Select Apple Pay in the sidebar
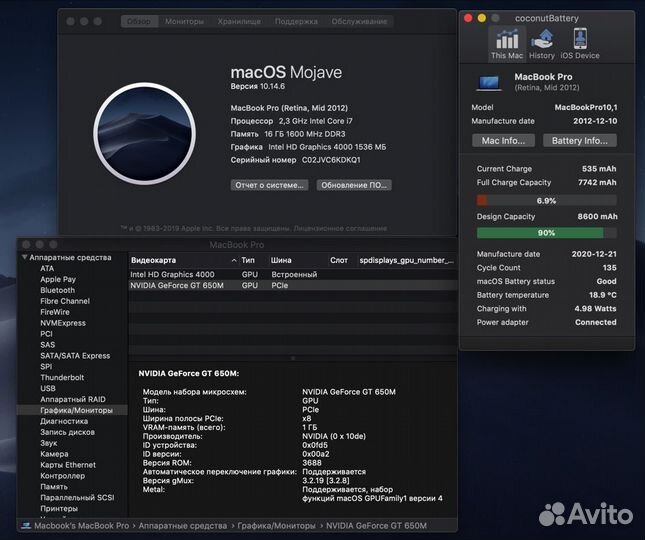Image resolution: width=645 pixels, height=540 pixels. tap(58, 279)
